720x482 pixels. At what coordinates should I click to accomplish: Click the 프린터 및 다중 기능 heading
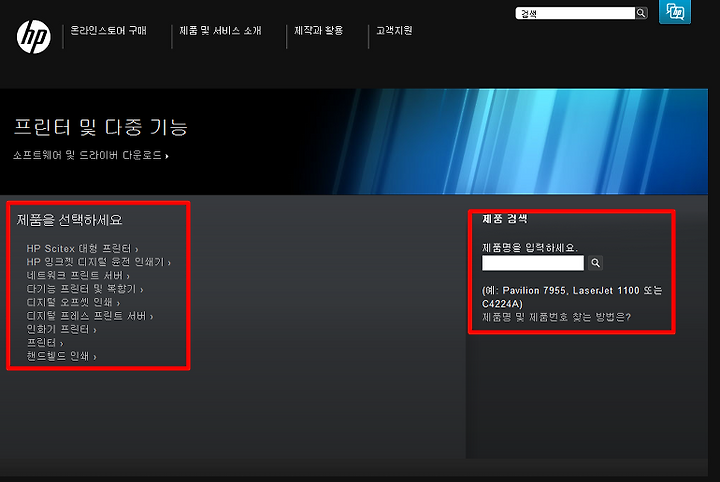pos(101,127)
